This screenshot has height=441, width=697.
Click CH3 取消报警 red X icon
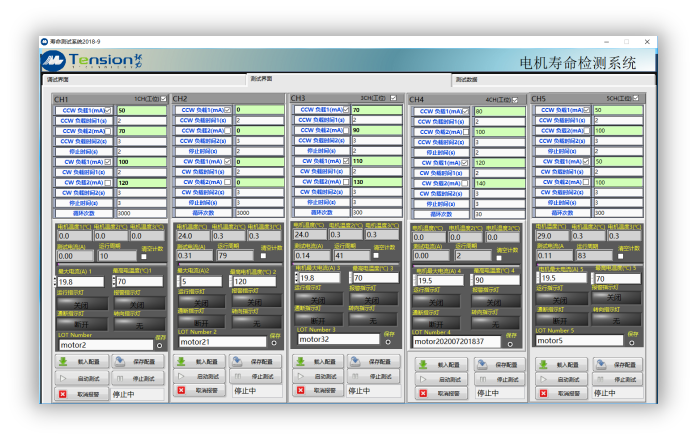[x=301, y=390]
